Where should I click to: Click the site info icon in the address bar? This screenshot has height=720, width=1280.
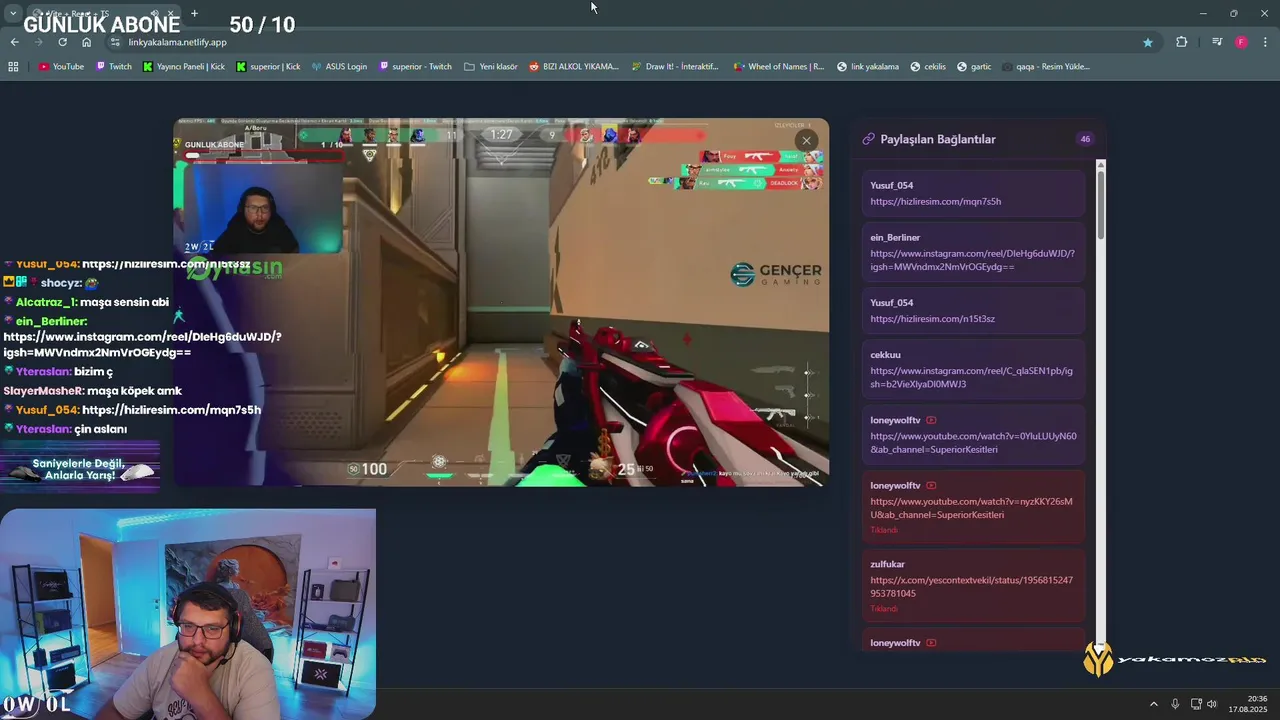pyautogui.click(x=115, y=42)
